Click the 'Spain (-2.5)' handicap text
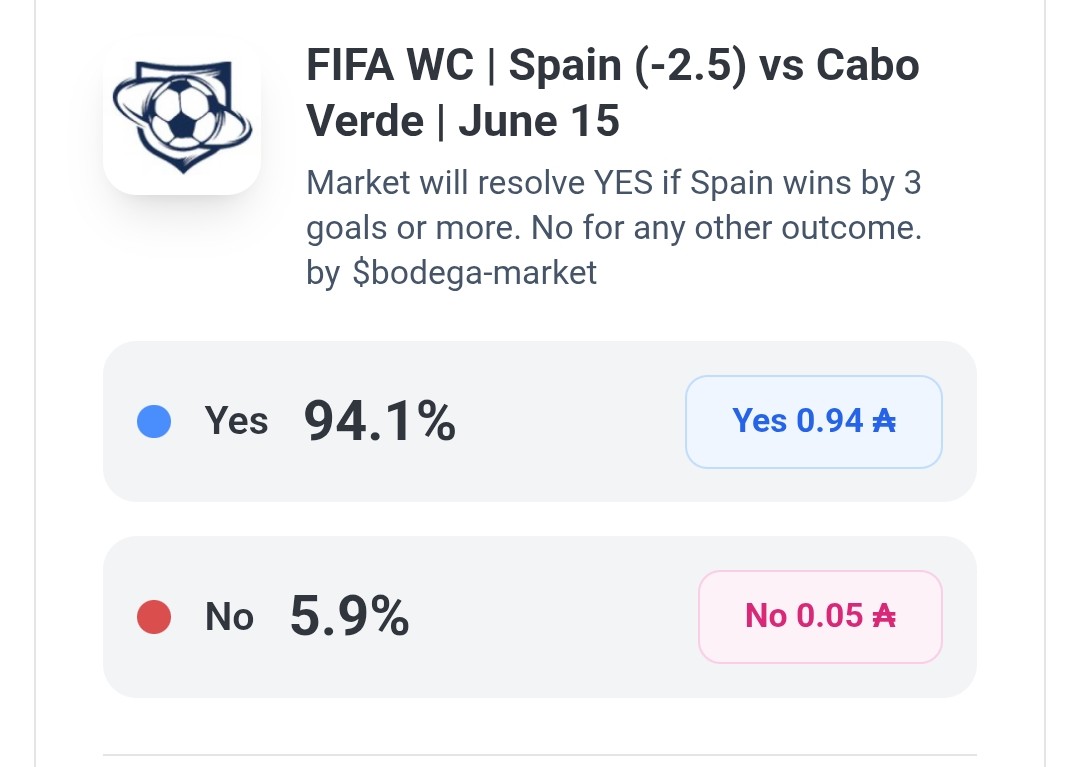Screen dimensions: 1080x767 pos(627,67)
